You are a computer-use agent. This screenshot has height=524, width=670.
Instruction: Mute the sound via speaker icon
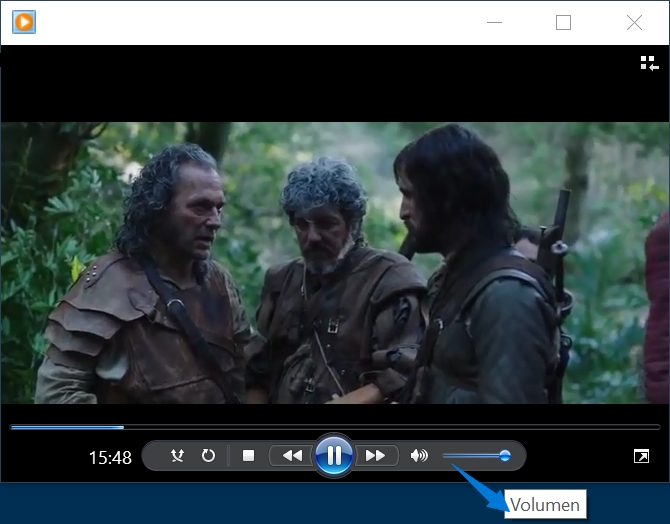pyautogui.click(x=419, y=456)
